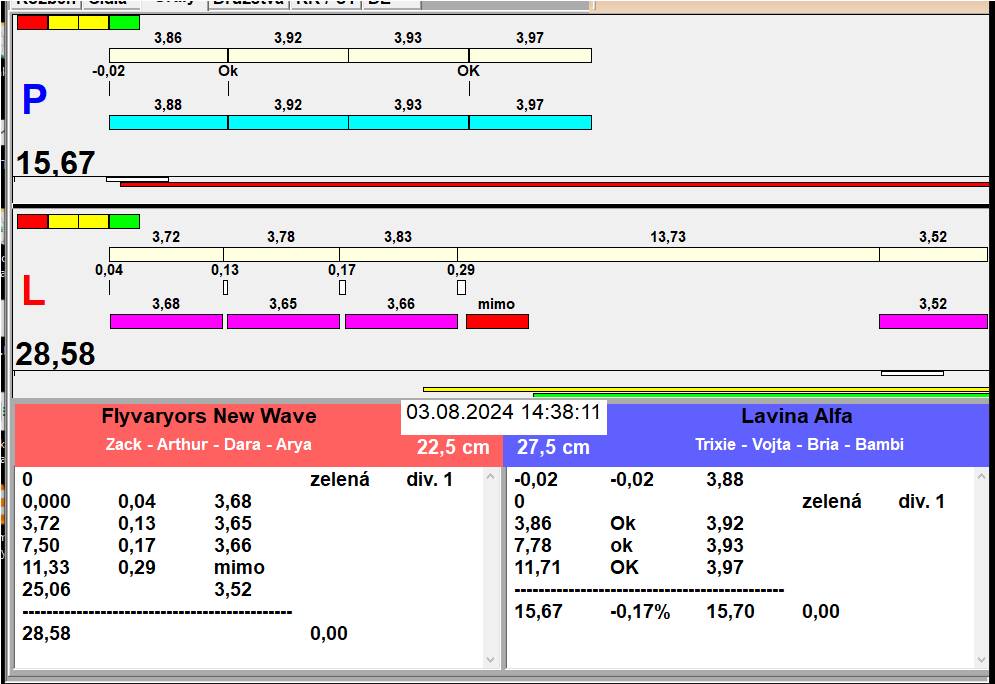Click the 13,73 segment in lane L timeline
Viewport: 995px width, 684px height.
[668, 254]
